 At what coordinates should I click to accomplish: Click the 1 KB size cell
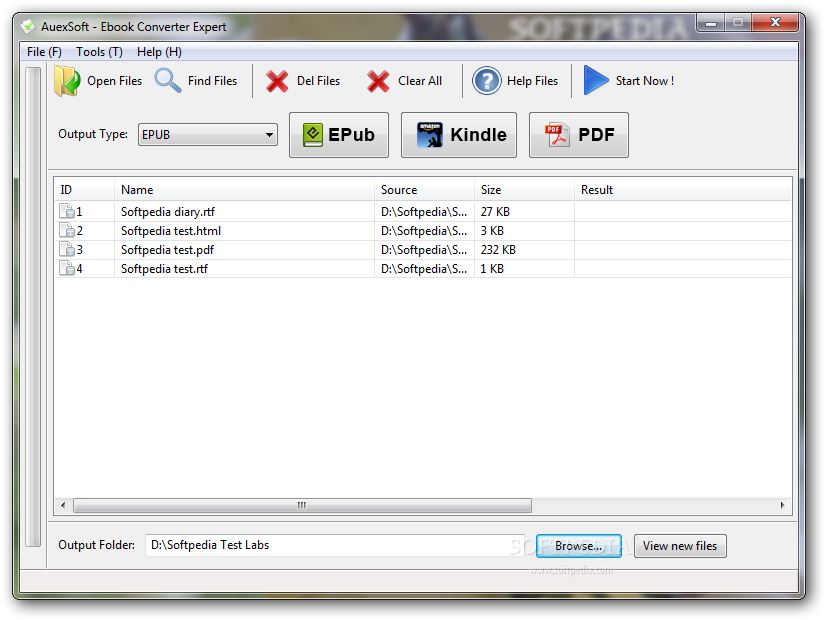pyautogui.click(x=492, y=269)
